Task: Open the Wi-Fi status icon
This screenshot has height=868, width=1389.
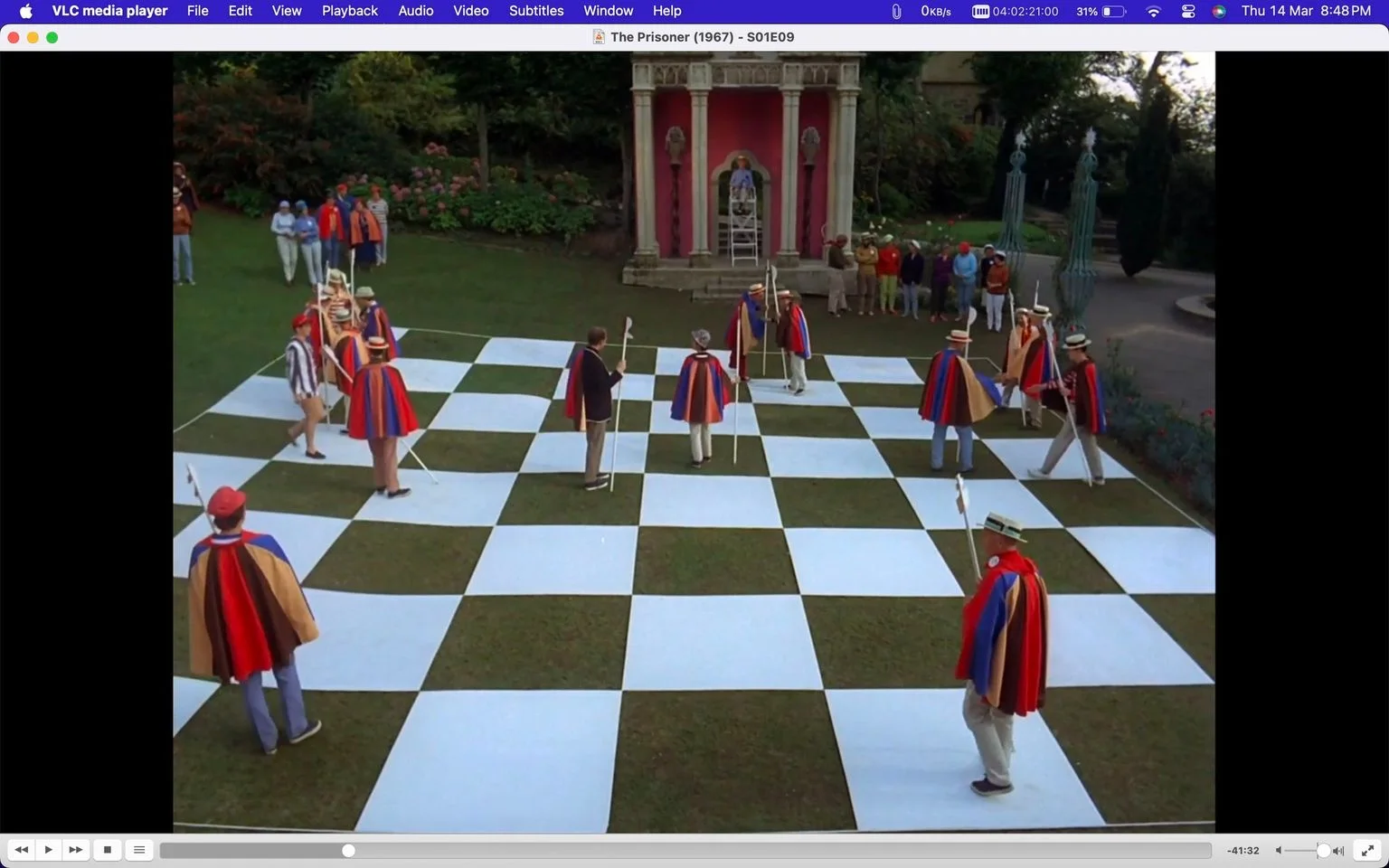Action: 1153,11
